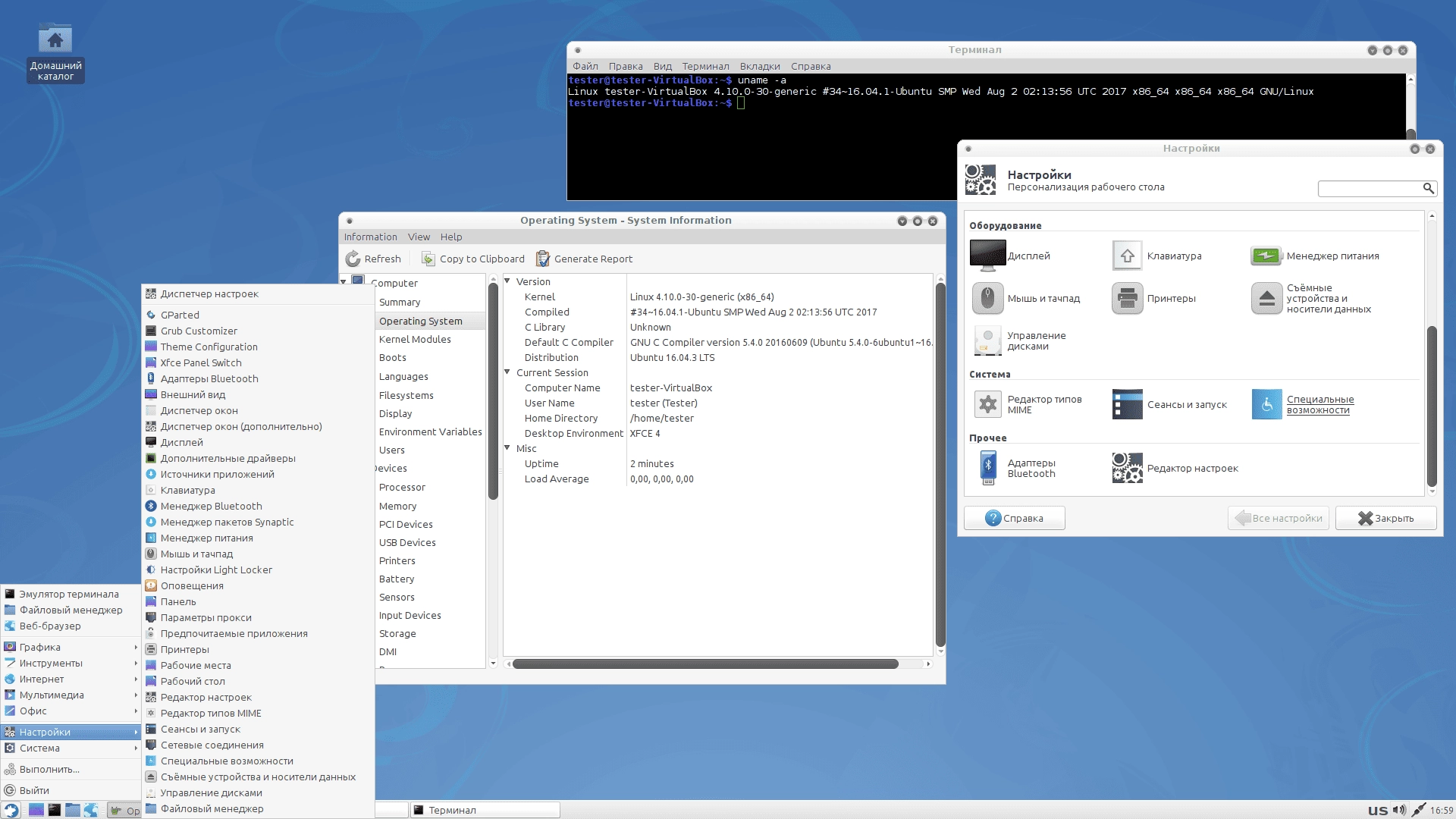Open View menu in System Information

419,237
